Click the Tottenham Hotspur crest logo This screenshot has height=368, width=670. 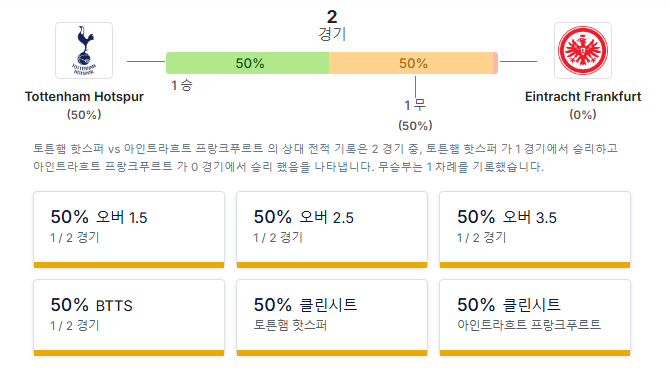(x=84, y=50)
